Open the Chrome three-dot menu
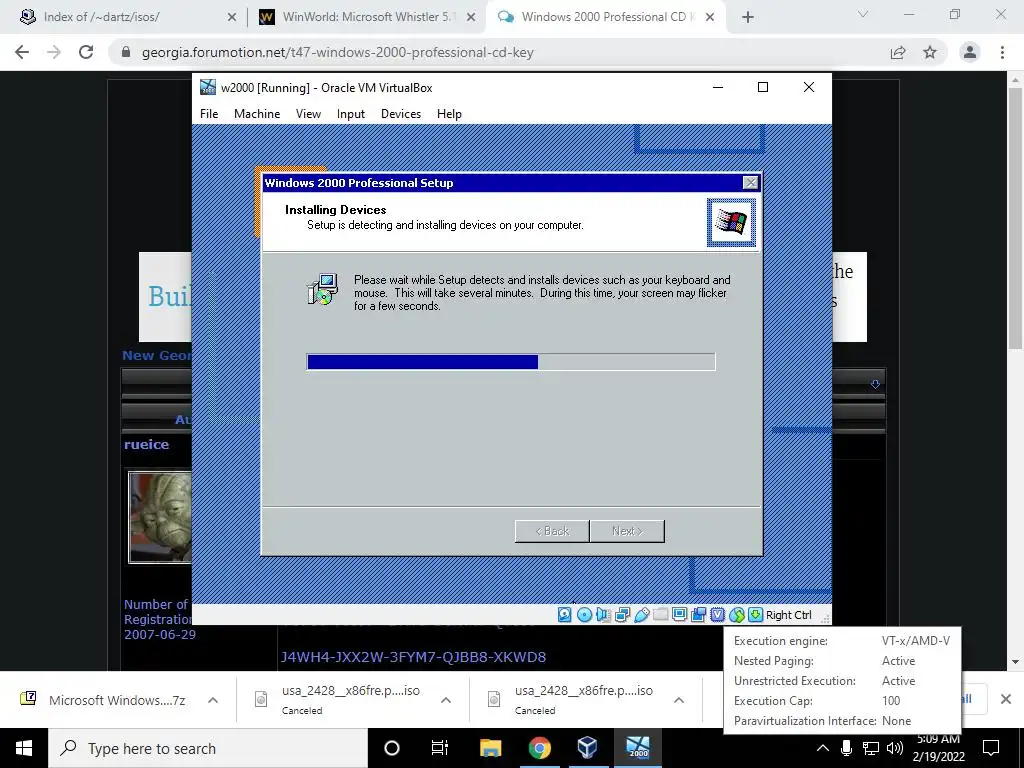Image resolution: width=1024 pixels, height=768 pixels. 1002,52
